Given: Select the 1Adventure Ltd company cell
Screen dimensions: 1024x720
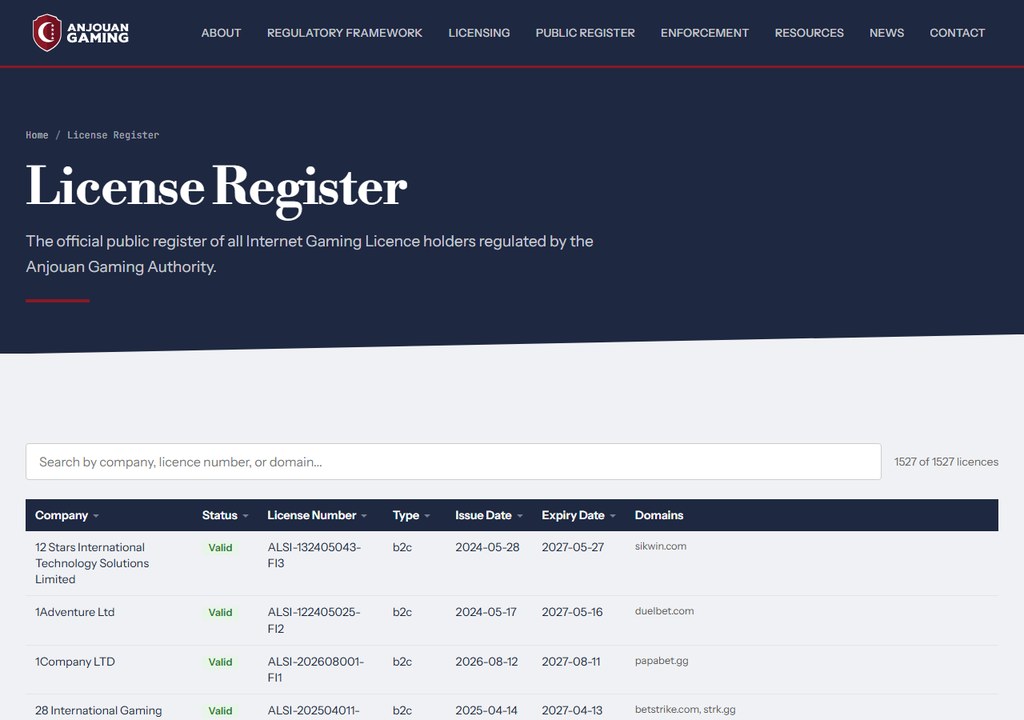Looking at the screenshot, I should 75,612.
